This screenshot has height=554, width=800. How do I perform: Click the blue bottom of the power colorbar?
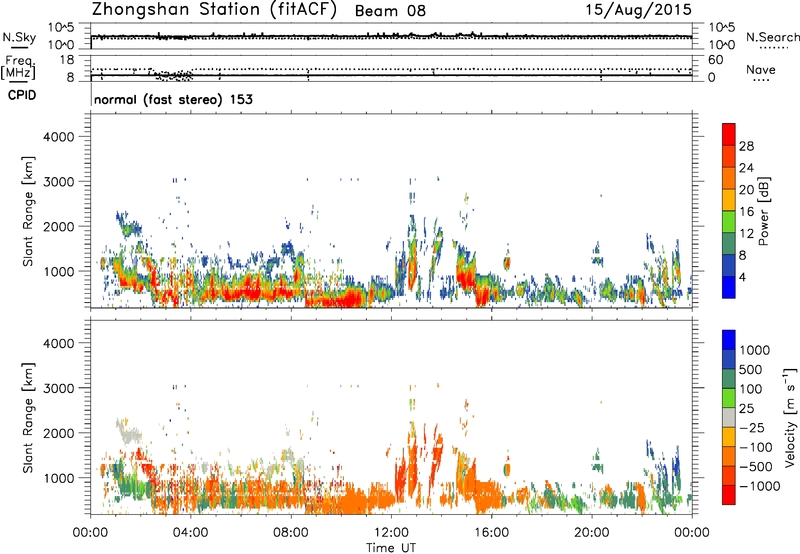click(x=729, y=287)
